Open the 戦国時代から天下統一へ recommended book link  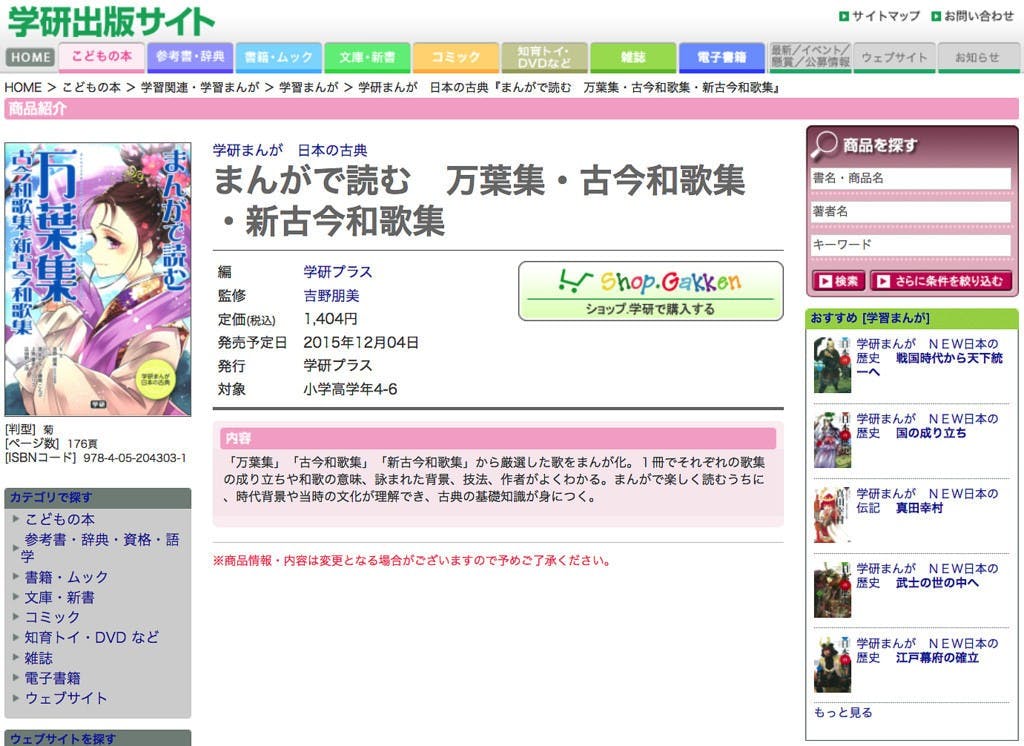(929, 358)
